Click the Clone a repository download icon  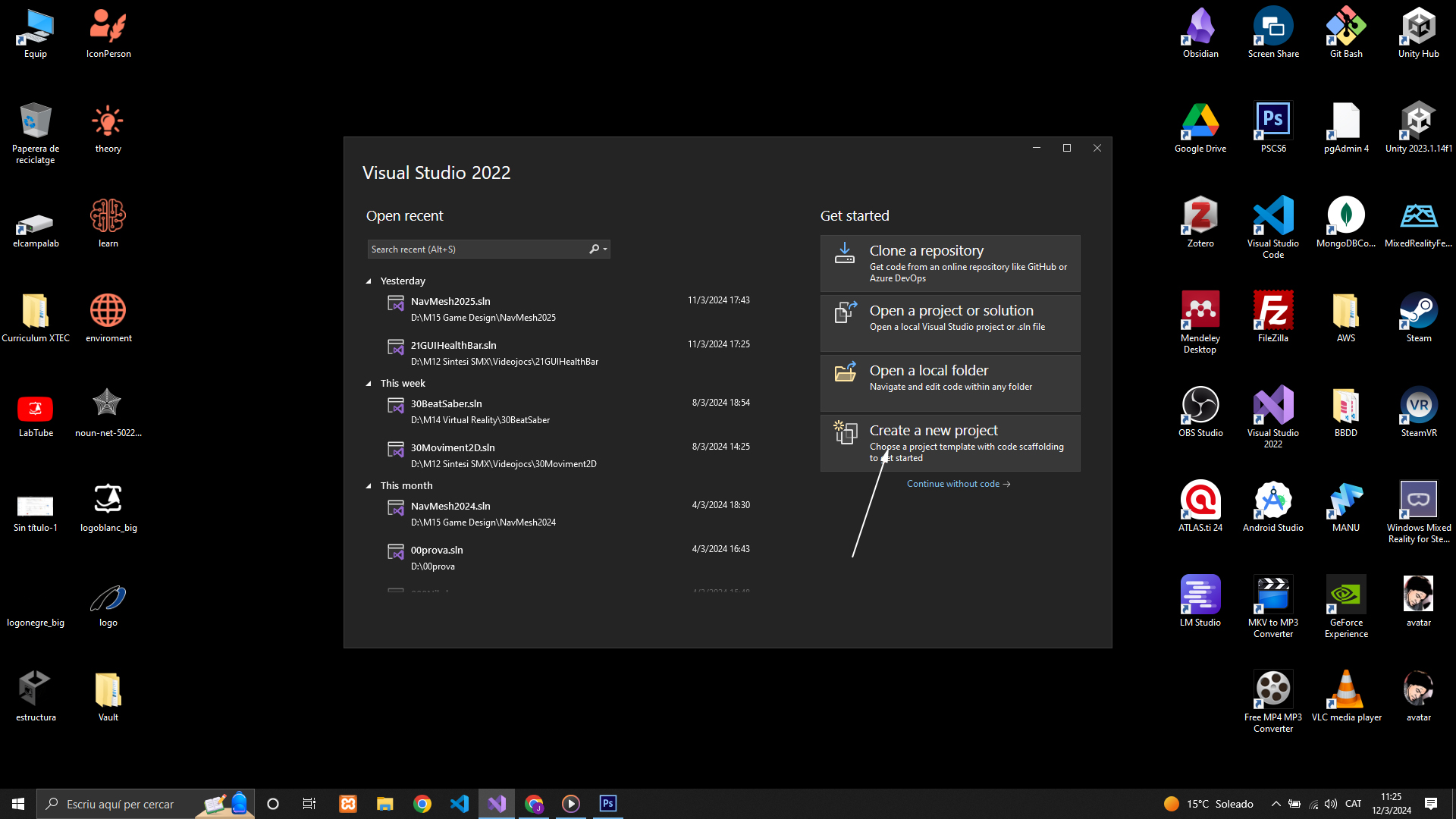click(845, 253)
